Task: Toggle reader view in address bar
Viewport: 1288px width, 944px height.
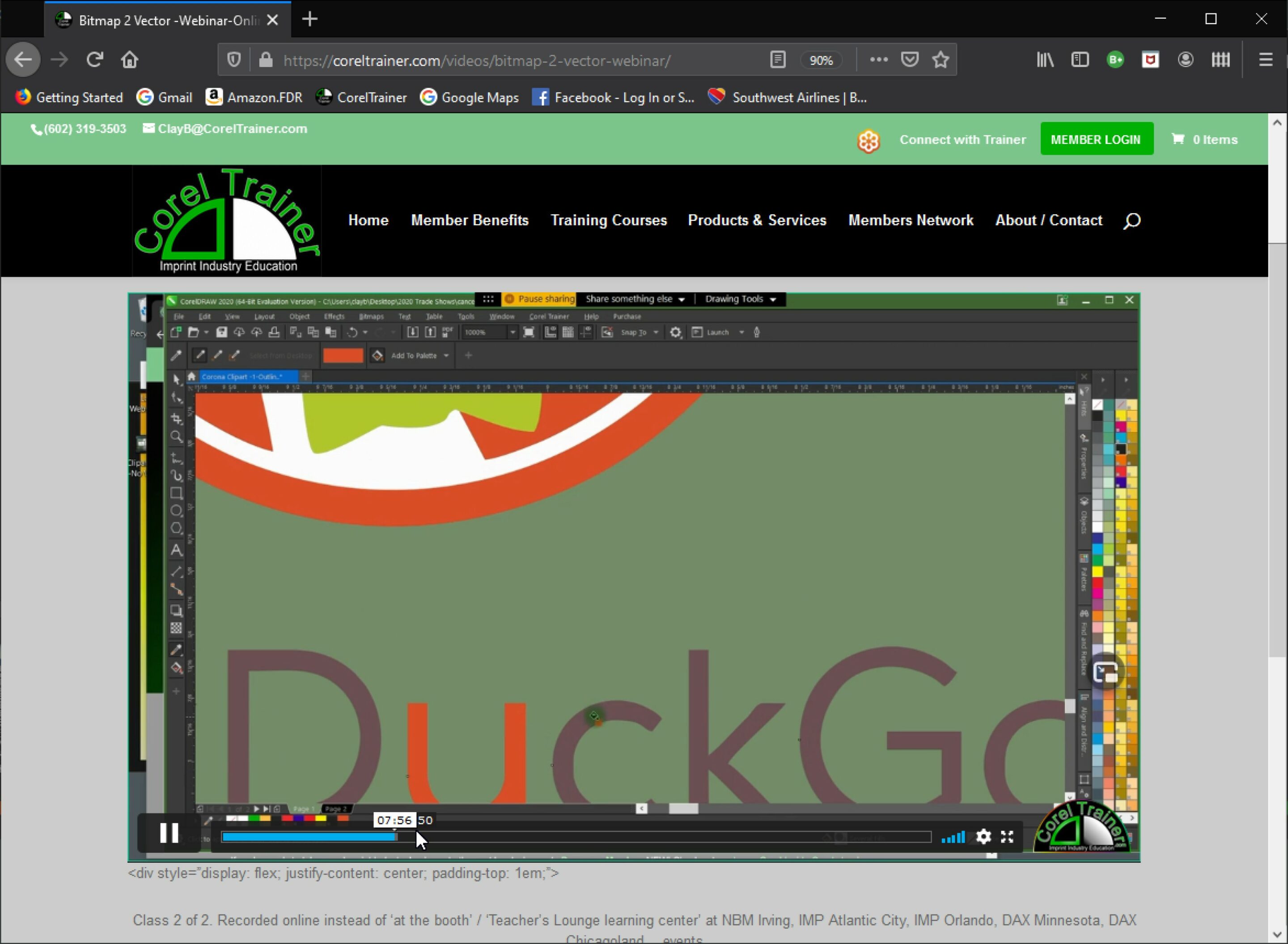Action: click(778, 59)
